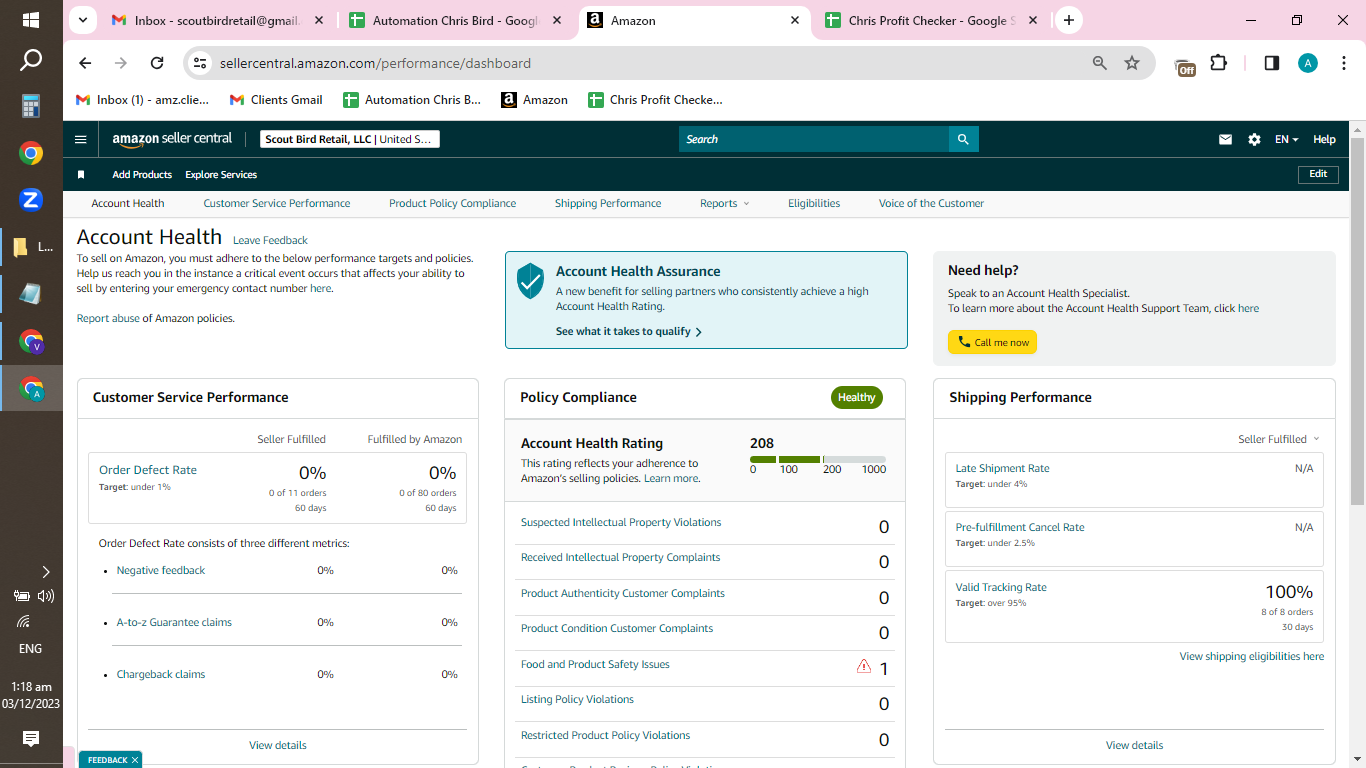
Task: Close the Amazon browser tab
Action: tap(795, 20)
